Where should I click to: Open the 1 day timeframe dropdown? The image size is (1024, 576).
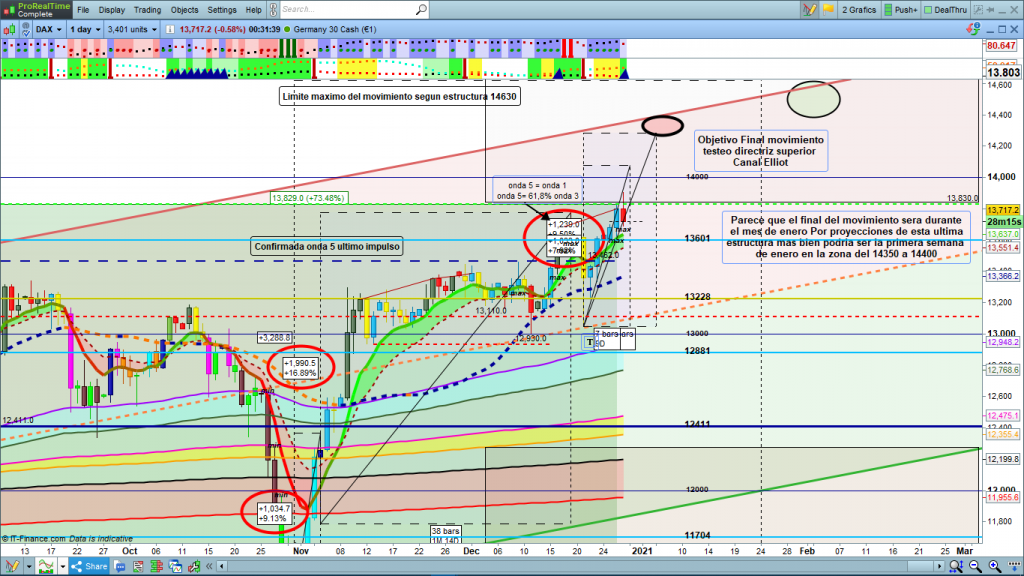[86, 28]
